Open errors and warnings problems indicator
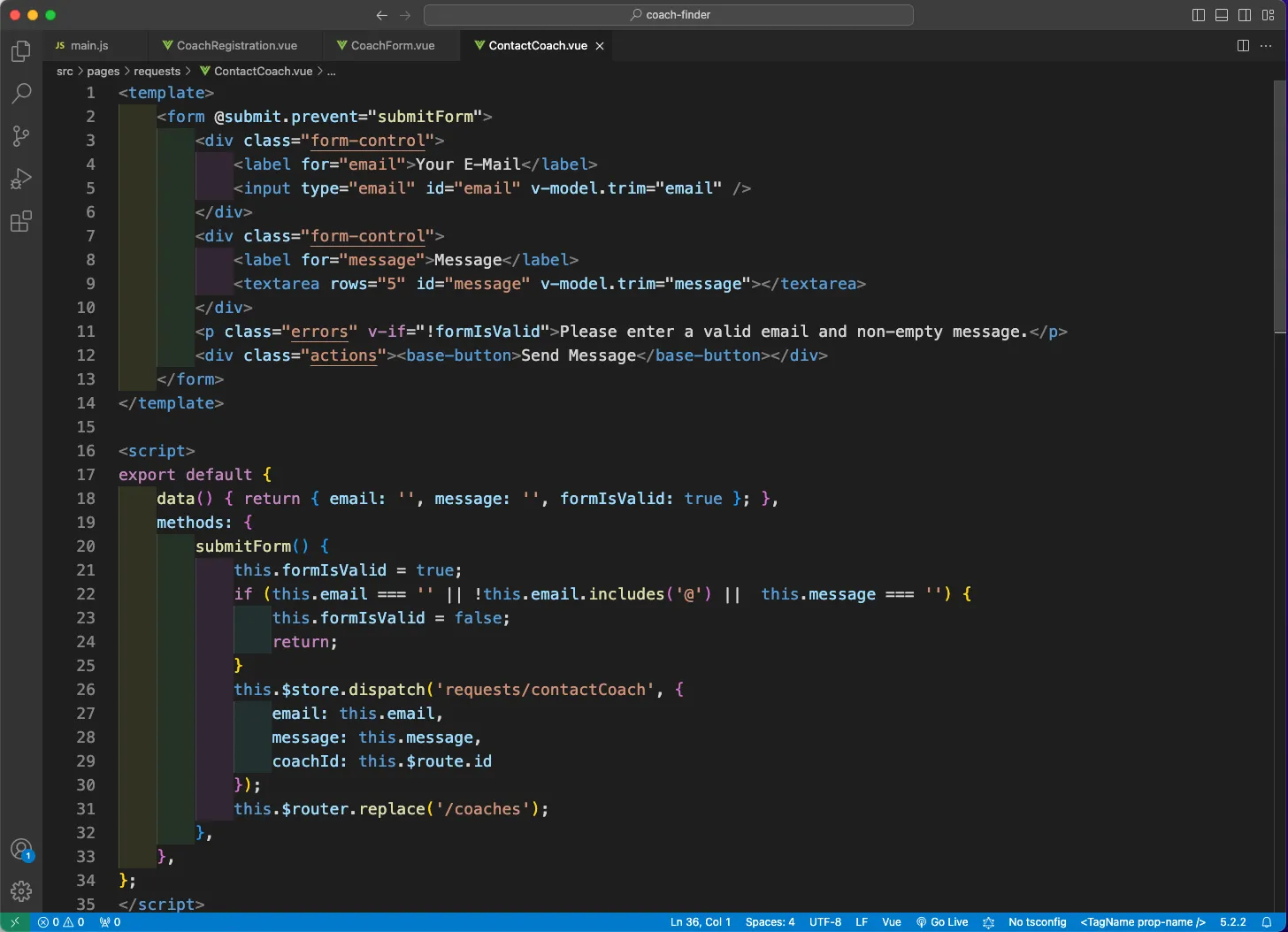 click(x=61, y=922)
